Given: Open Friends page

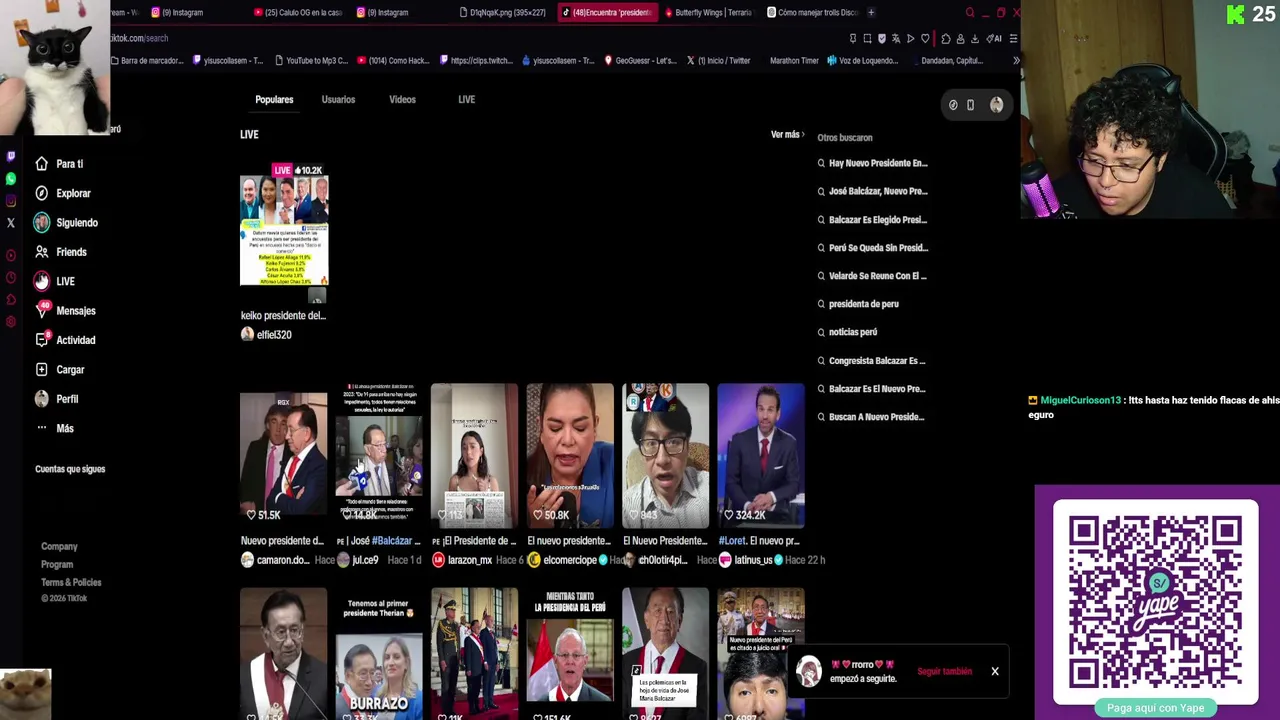Looking at the screenshot, I should (x=61, y=252).
